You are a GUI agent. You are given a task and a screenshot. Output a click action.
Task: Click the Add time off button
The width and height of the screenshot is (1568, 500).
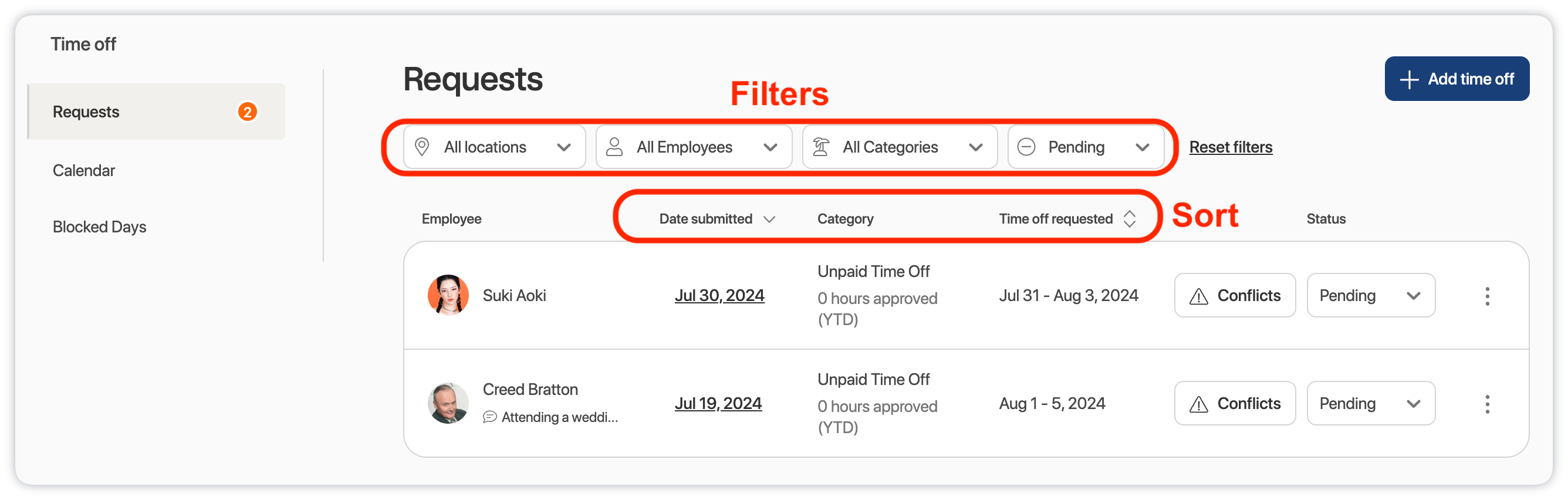click(1456, 79)
